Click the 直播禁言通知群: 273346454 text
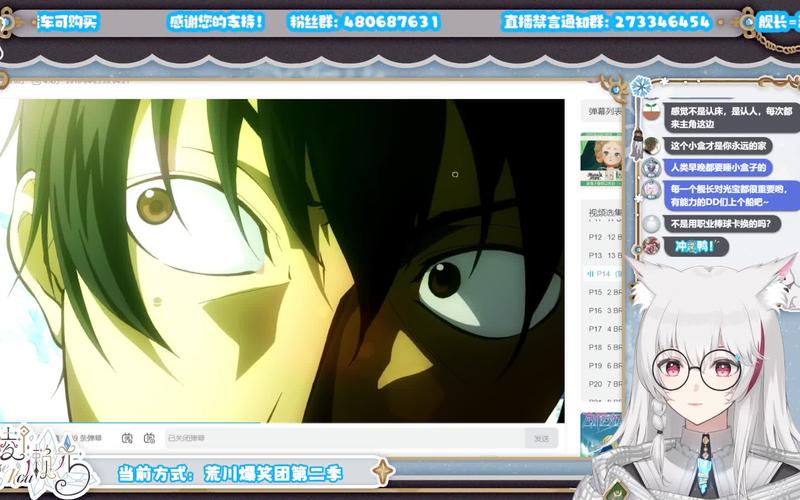The height and width of the screenshot is (500, 800). pos(607,22)
